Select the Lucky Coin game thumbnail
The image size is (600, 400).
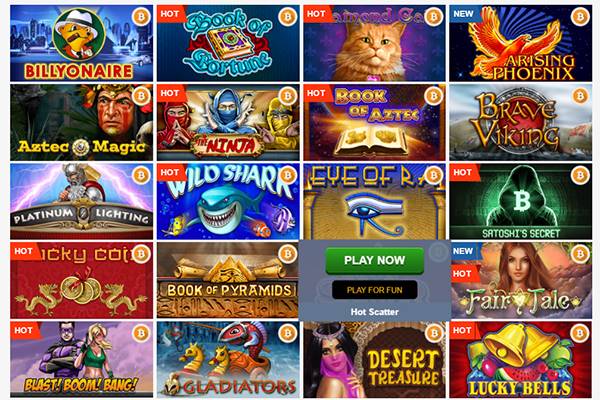(x=82, y=281)
